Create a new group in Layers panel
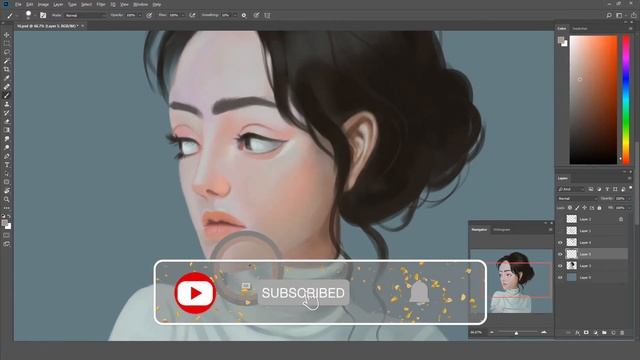Image resolution: width=640 pixels, height=360 pixels. click(604, 333)
